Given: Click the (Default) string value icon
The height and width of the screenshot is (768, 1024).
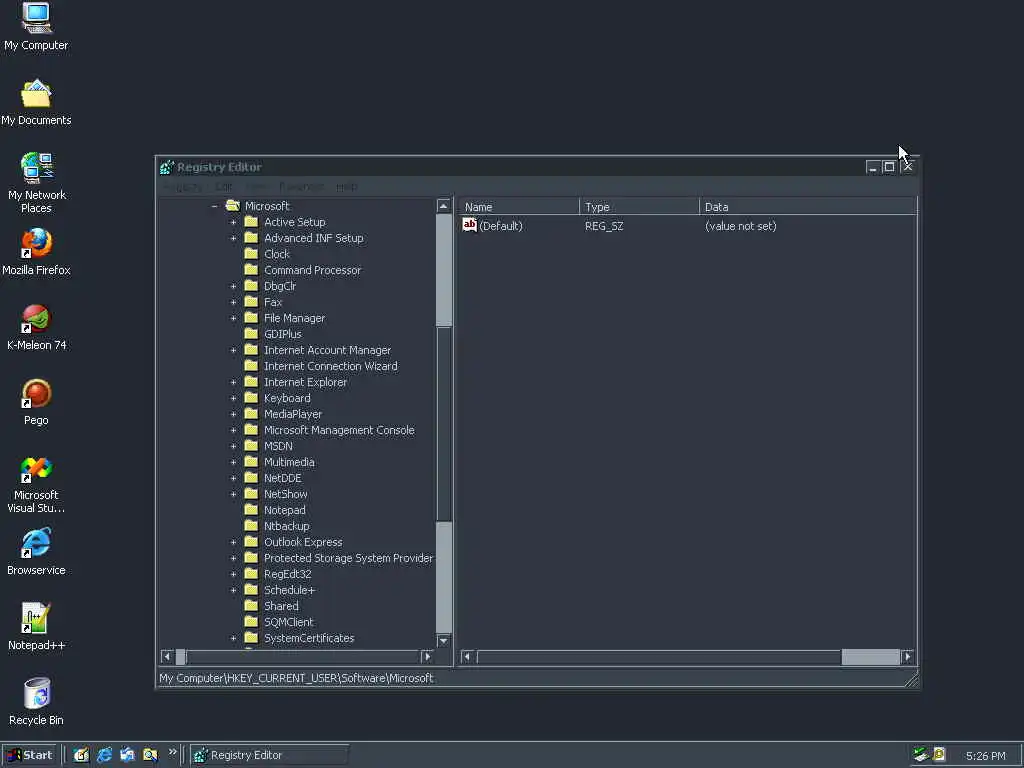Looking at the screenshot, I should pos(470,225).
